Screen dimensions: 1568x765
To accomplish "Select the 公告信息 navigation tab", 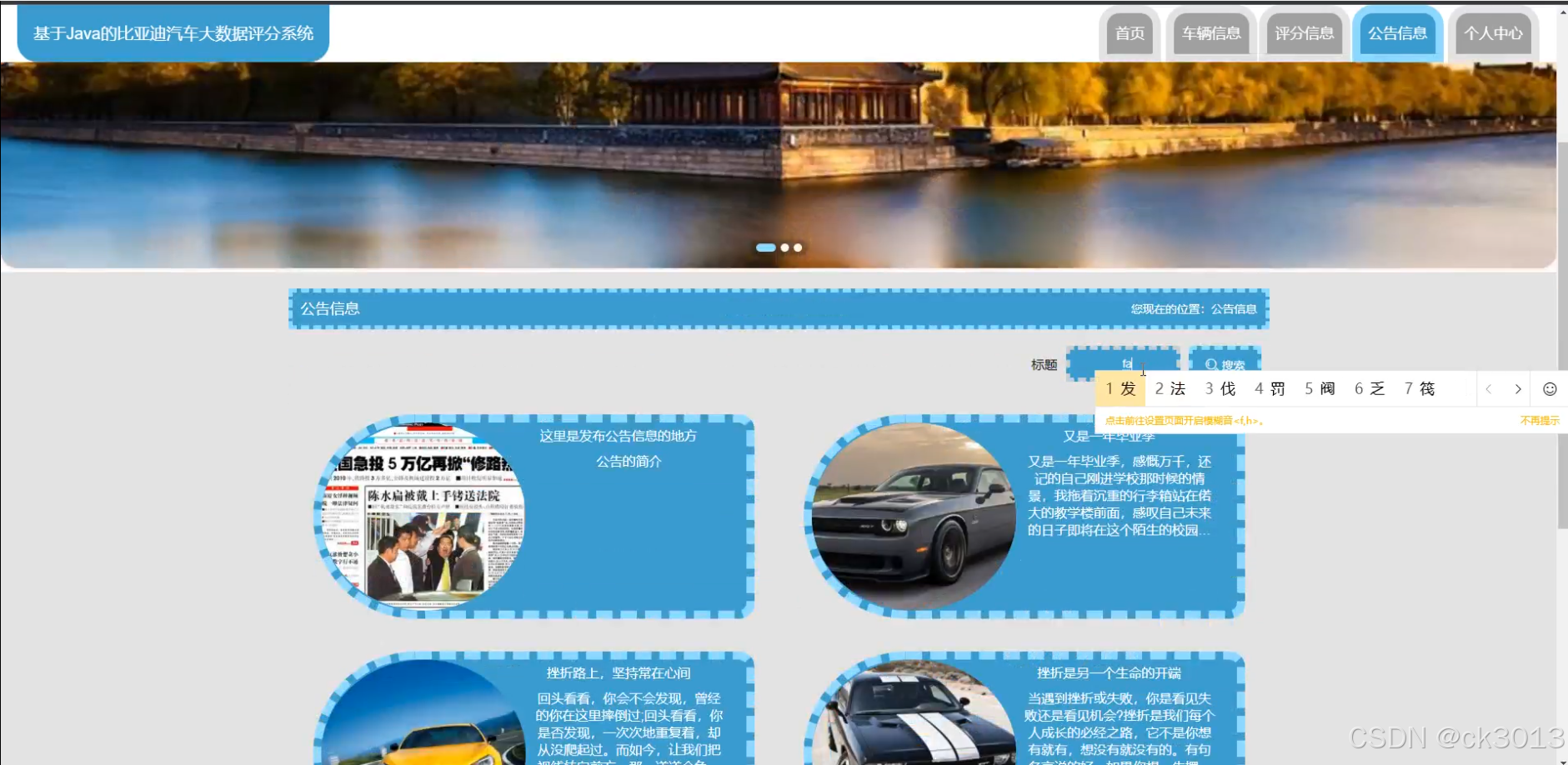I will click(1398, 33).
